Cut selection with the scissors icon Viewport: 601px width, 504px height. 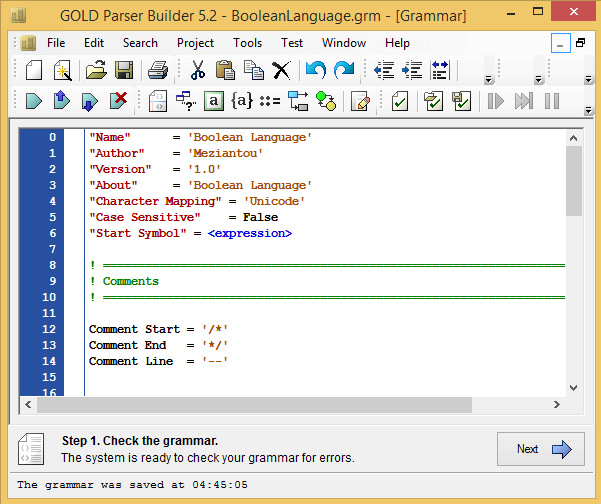[x=197, y=70]
